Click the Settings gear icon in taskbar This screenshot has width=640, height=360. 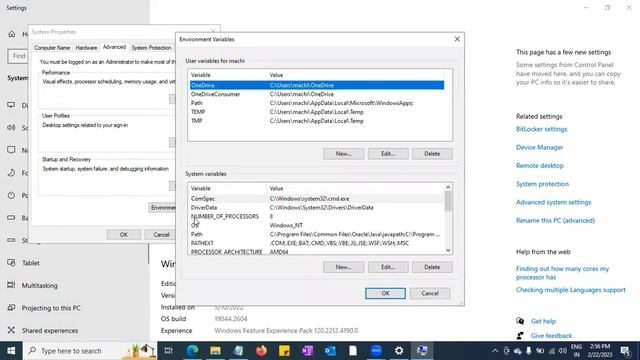click(x=399, y=351)
